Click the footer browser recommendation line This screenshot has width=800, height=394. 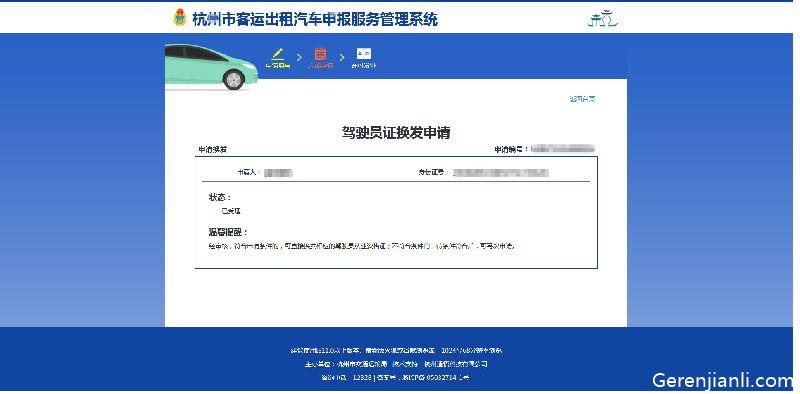(x=396, y=351)
